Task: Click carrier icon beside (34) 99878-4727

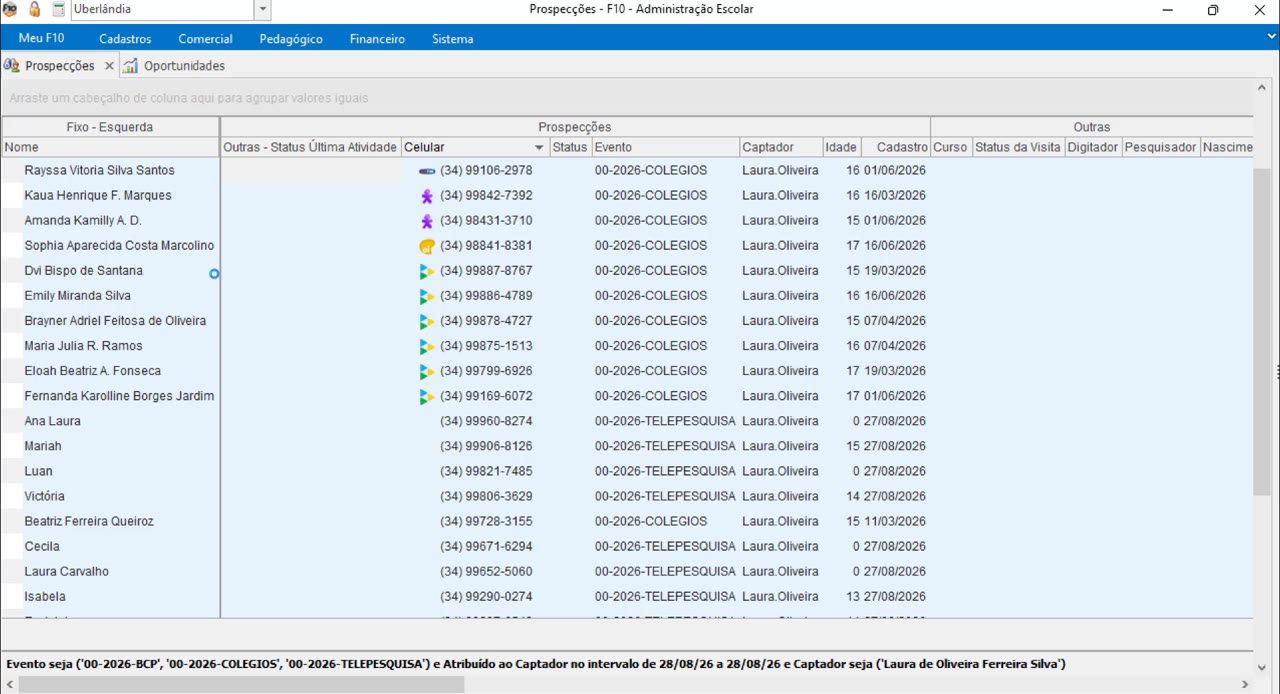Action: click(x=427, y=321)
